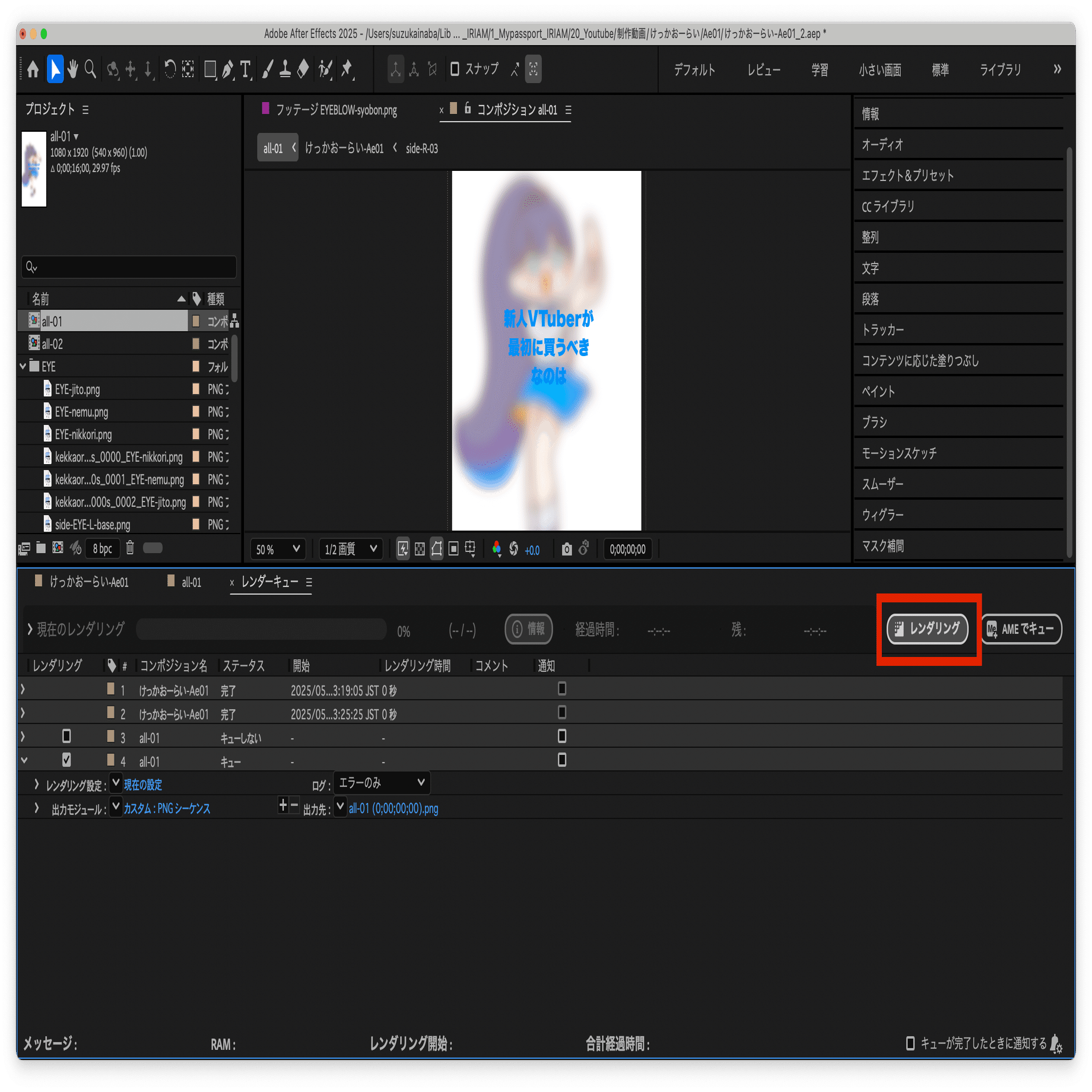Image resolution: width=1092 pixels, height=1092 pixels.
Task: Toggle the Fast Previews button
Action: pos(403,549)
